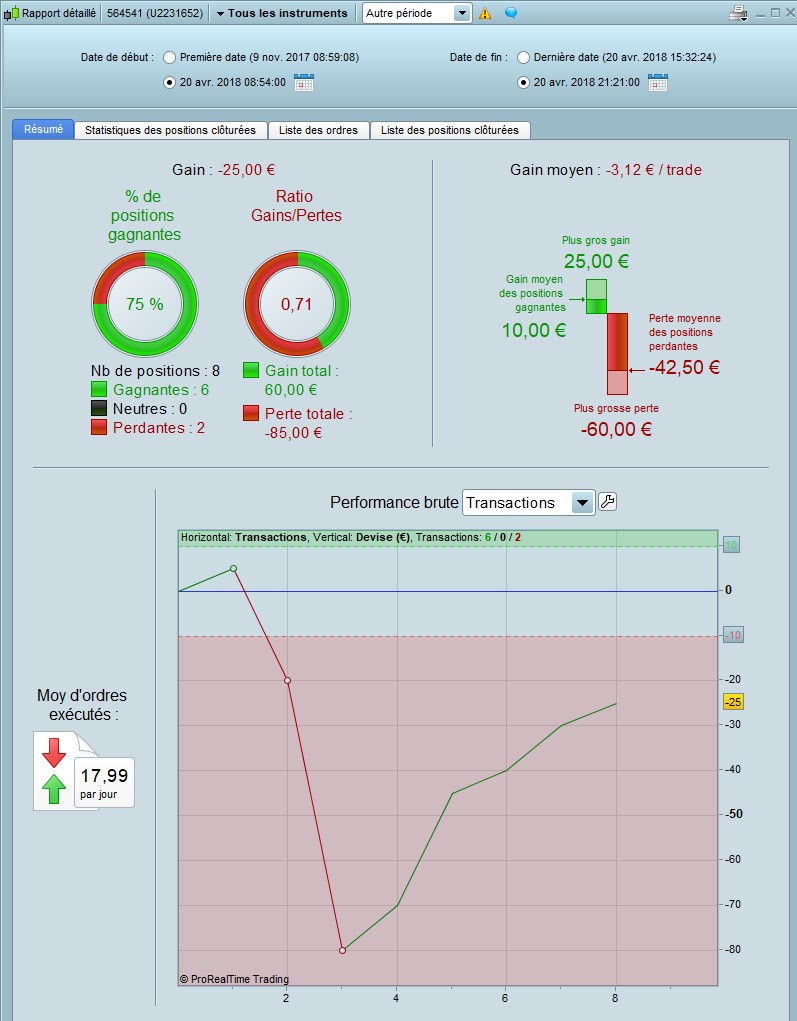797x1021 pixels.
Task: Click green Gain total color swatch
Action: (251, 371)
